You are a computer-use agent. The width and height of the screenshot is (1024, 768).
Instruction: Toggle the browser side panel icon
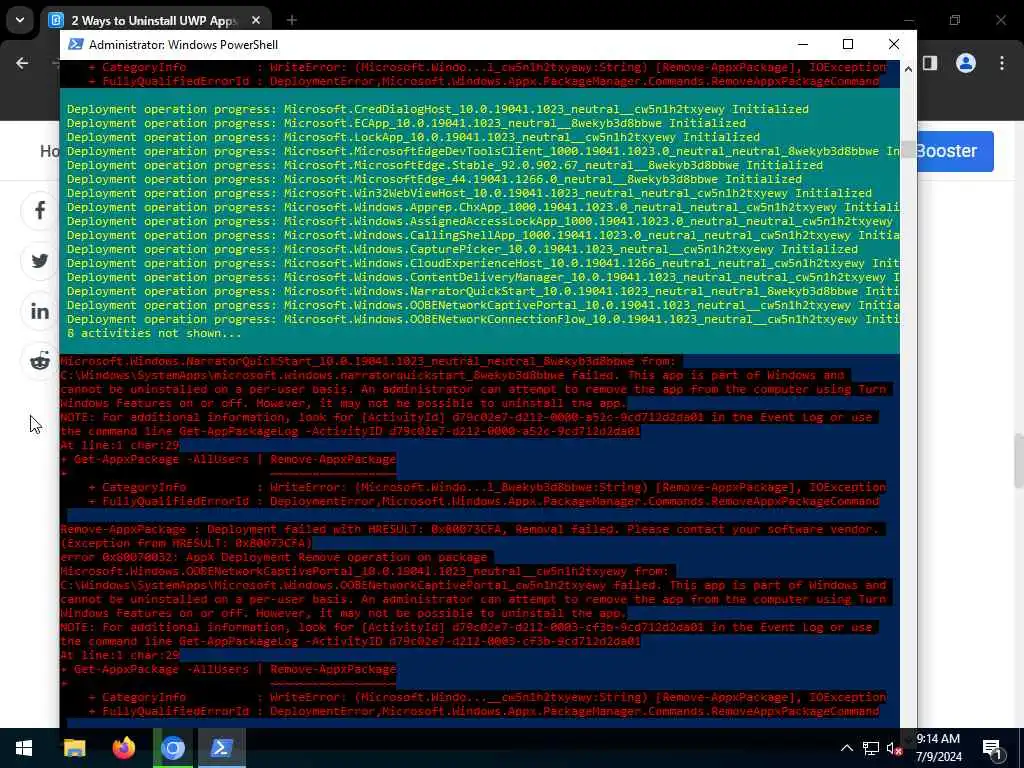[930, 63]
